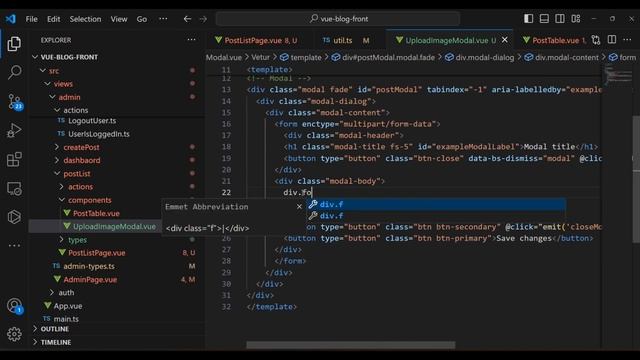Close the Emmet Abbreviation details popup
Viewport: 640px width, 360px height.
tap(299, 207)
